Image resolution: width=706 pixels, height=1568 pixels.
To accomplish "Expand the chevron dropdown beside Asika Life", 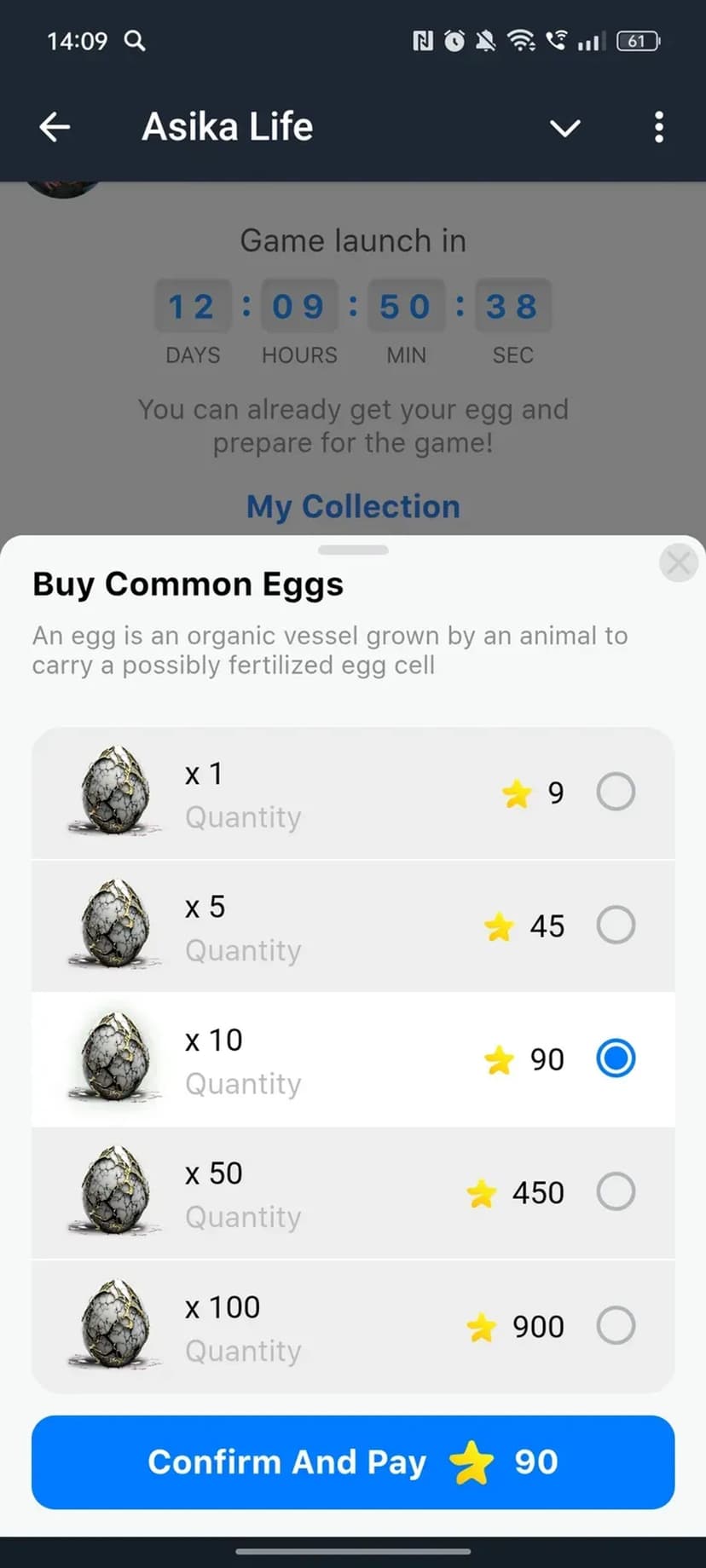I will point(564,128).
